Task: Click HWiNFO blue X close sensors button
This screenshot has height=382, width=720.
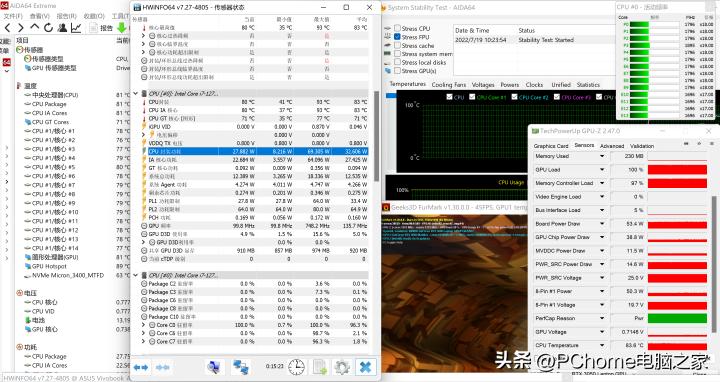Action: 366,367
